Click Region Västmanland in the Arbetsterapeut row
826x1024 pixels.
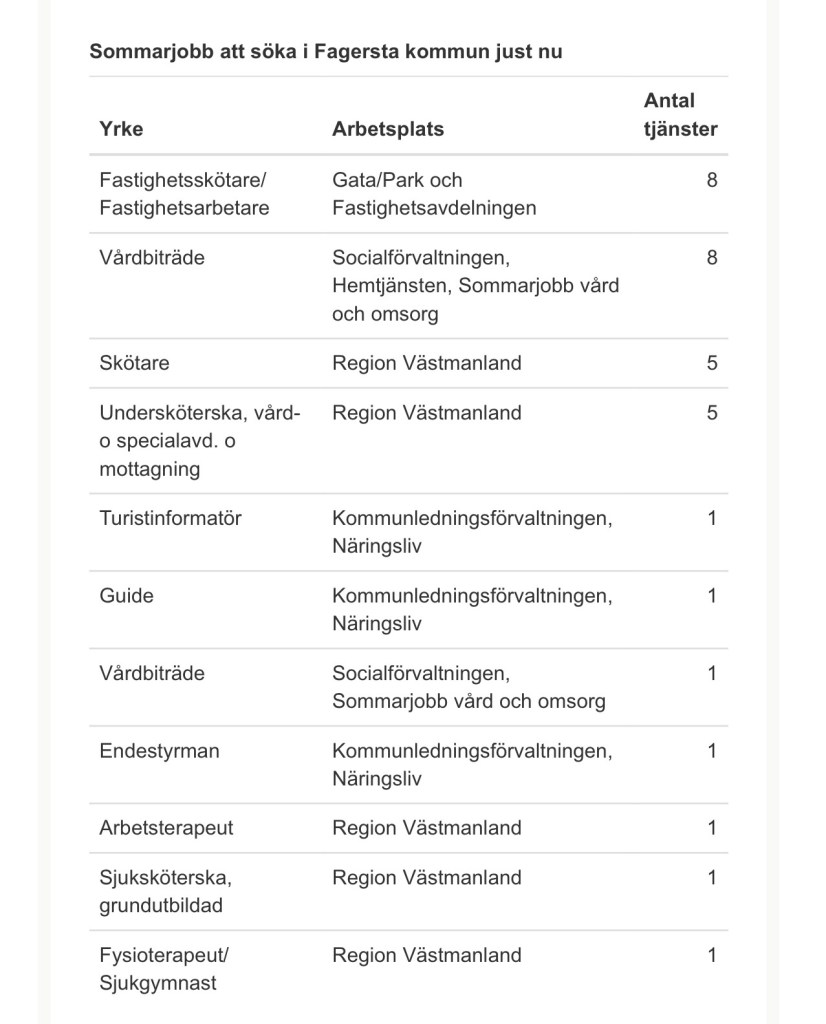click(426, 828)
